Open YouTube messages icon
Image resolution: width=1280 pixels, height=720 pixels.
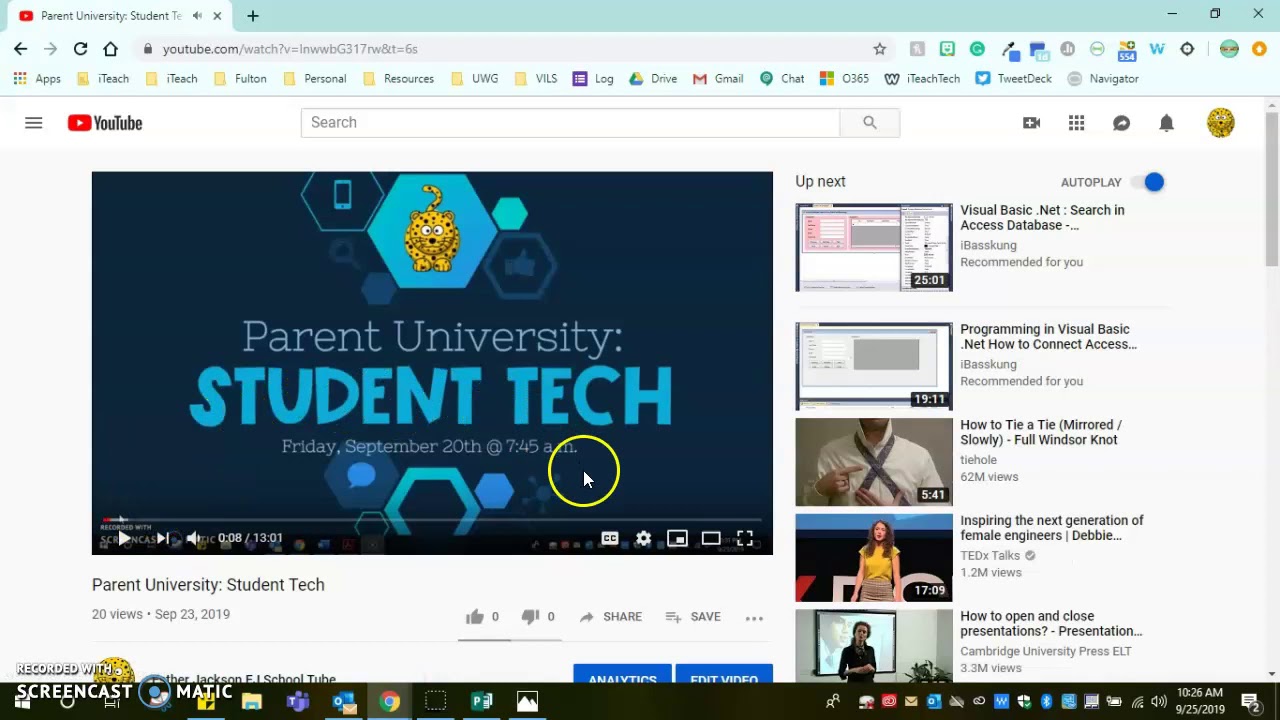(x=1121, y=123)
